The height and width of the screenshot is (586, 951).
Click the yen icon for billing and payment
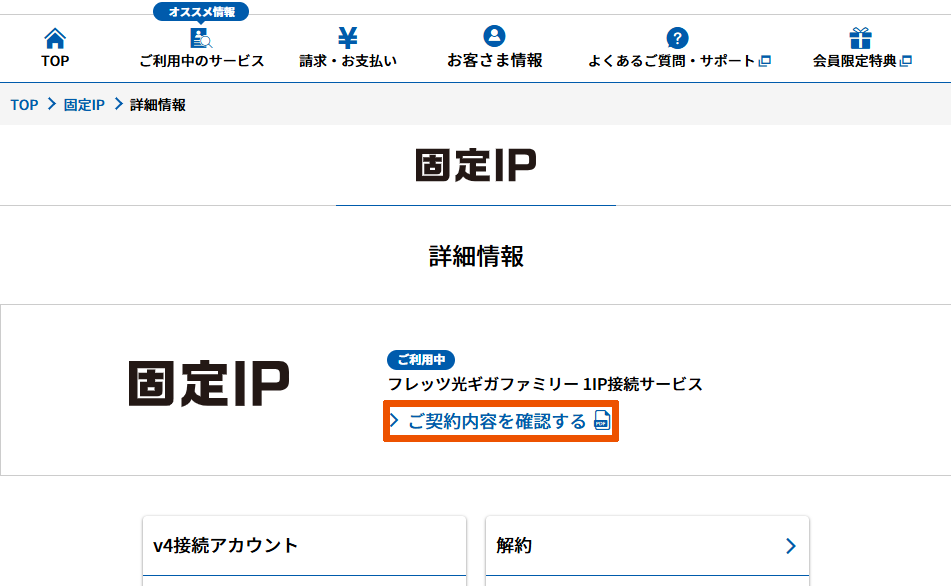(348, 38)
